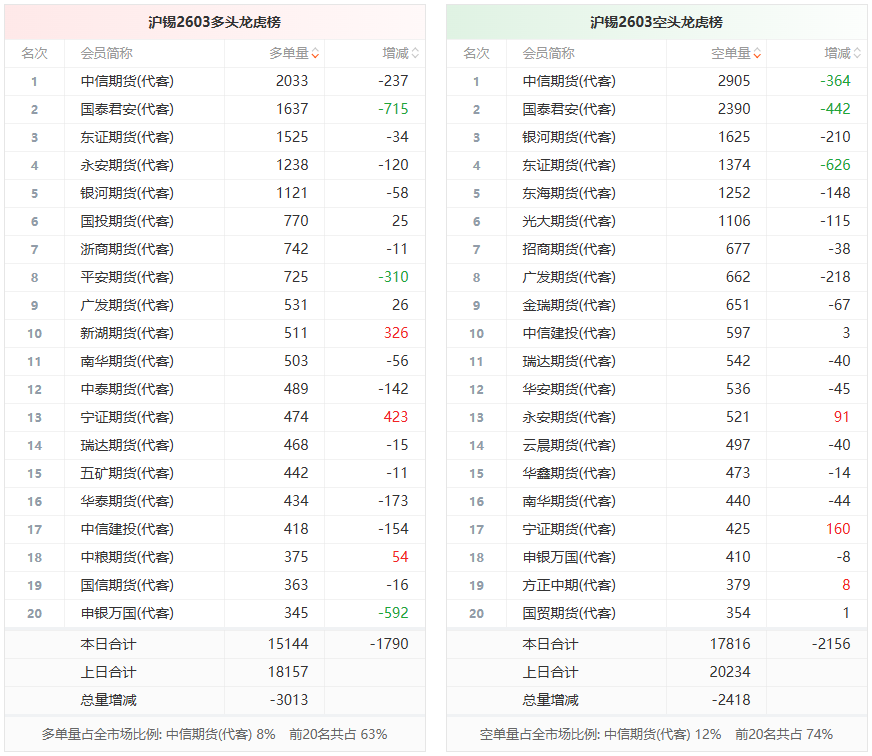Select 中粮期货(代客) row
Image resolution: width=872 pixels, height=756 pixels.
click(215, 557)
